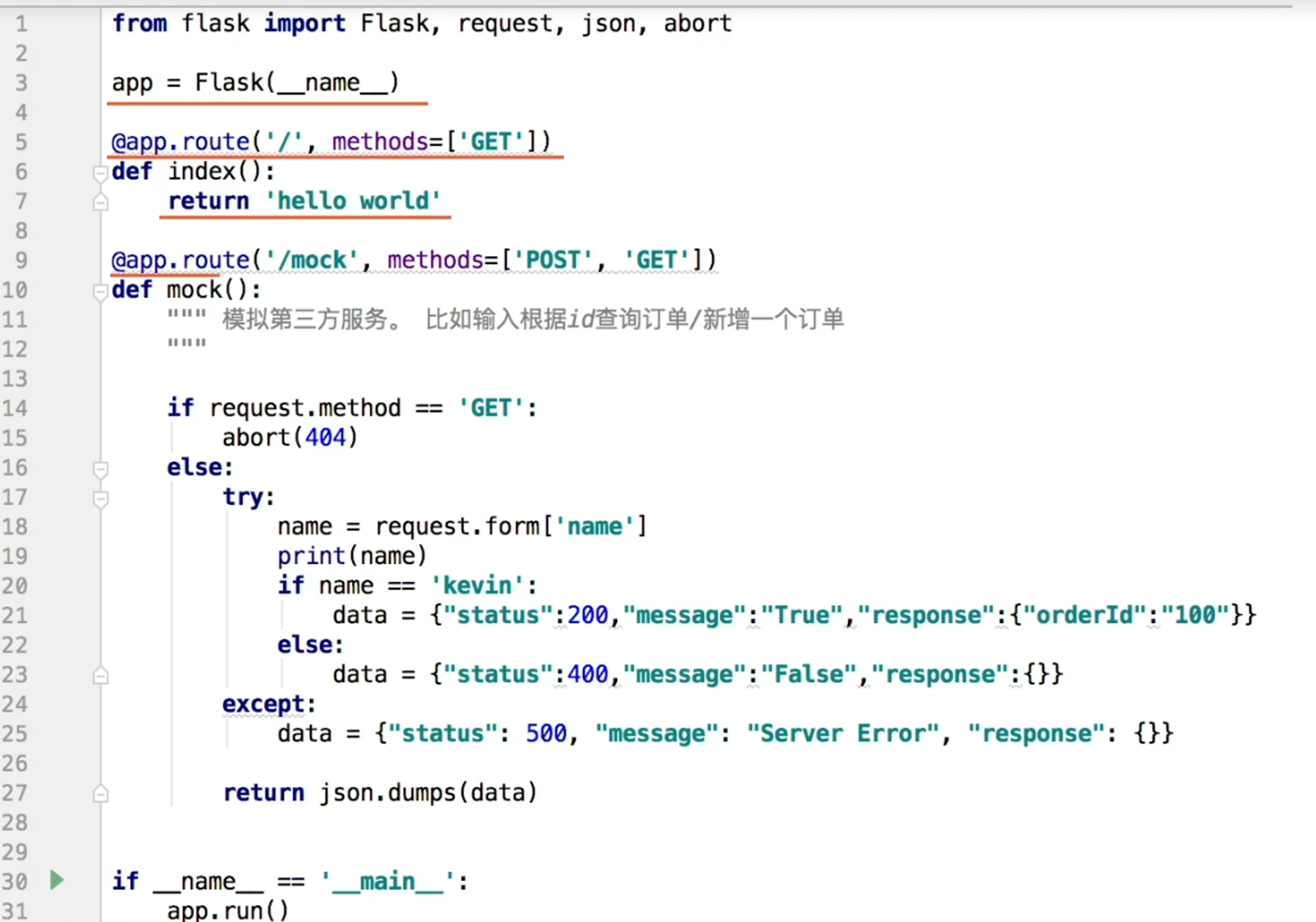Click 'app.run()' on line 31

pos(228,911)
